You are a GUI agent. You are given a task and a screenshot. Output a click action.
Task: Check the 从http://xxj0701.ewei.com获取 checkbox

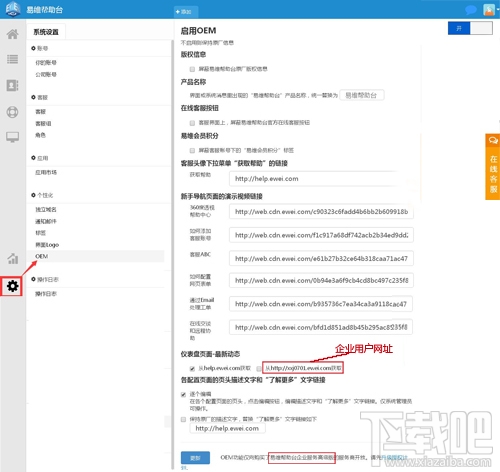259,369
